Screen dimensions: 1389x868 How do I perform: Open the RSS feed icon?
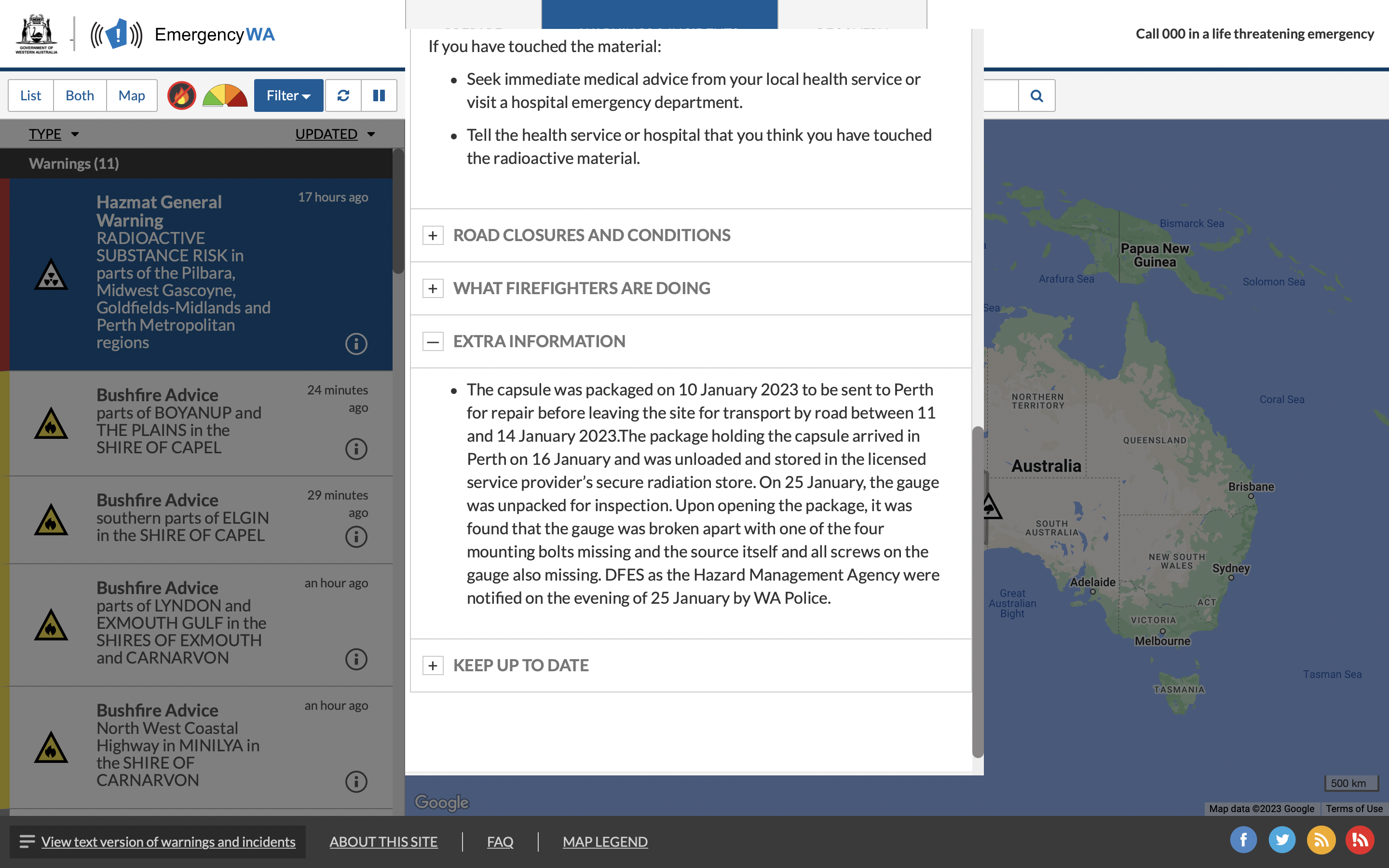tap(1321, 841)
